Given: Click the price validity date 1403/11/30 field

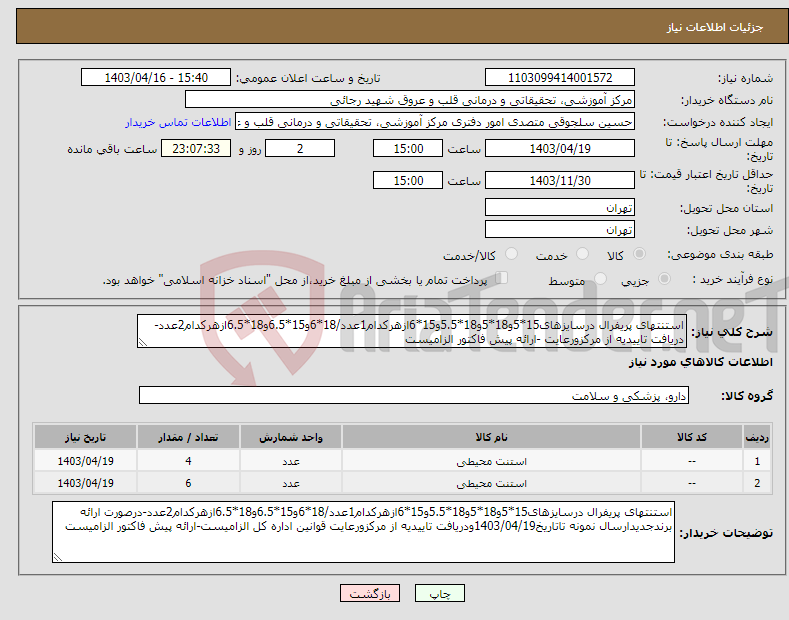Looking at the screenshot, I should 560,180.
